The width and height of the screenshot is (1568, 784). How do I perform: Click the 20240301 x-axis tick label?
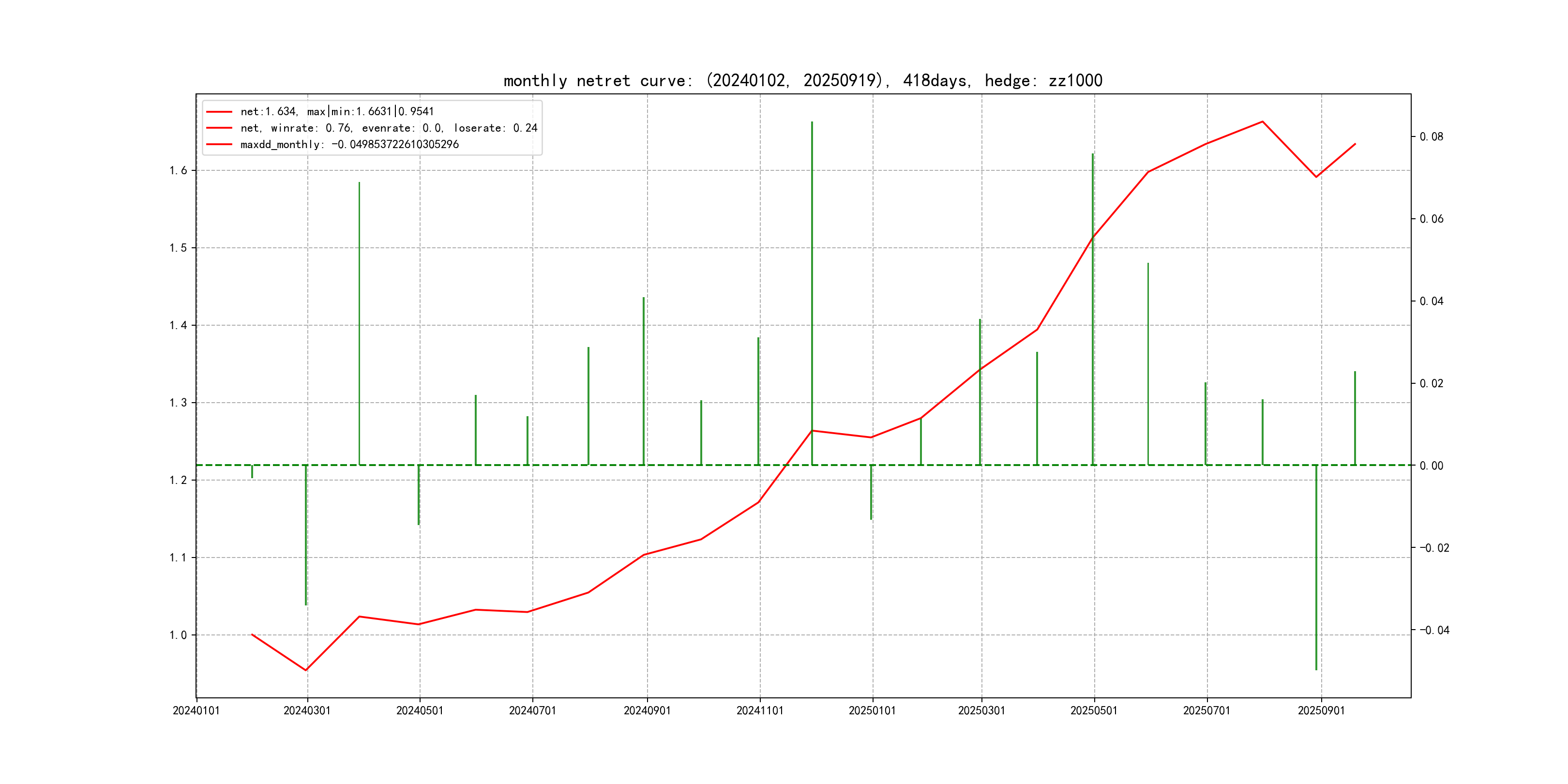pyautogui.click(x=307, y=710)
